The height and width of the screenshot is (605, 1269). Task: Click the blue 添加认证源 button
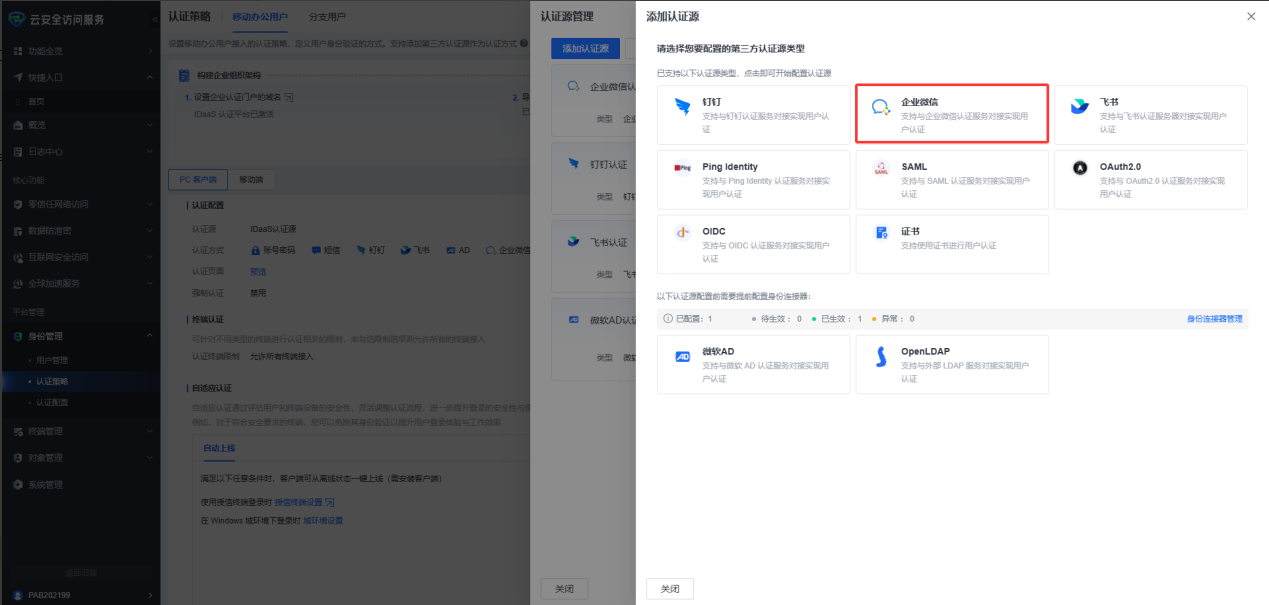[x=585, y=48]
